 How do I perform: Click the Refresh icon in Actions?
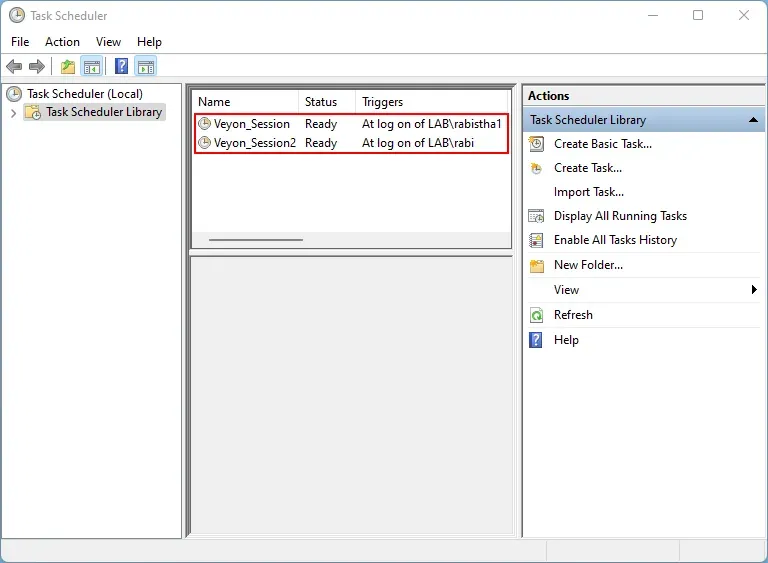click(536, 315)
